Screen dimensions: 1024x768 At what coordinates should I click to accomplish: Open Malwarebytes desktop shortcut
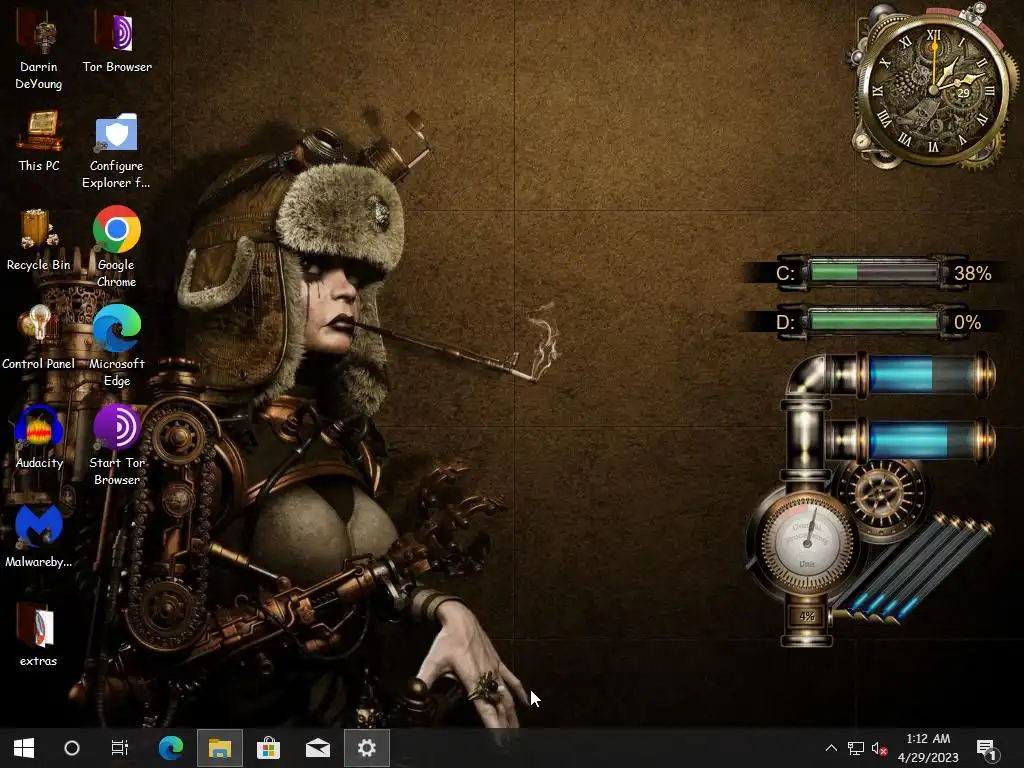(39, 537)
